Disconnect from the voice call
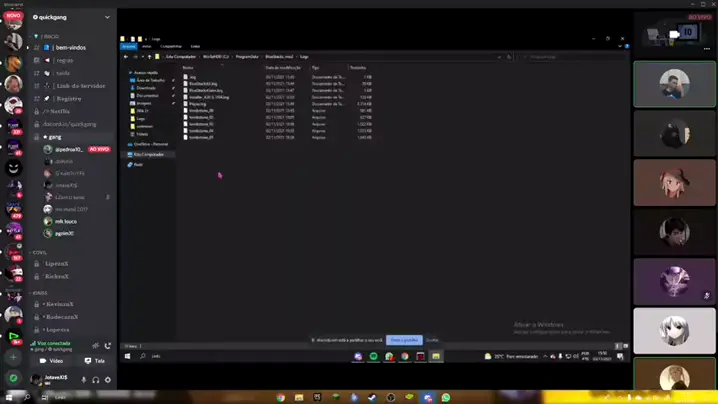 point(107,345)
